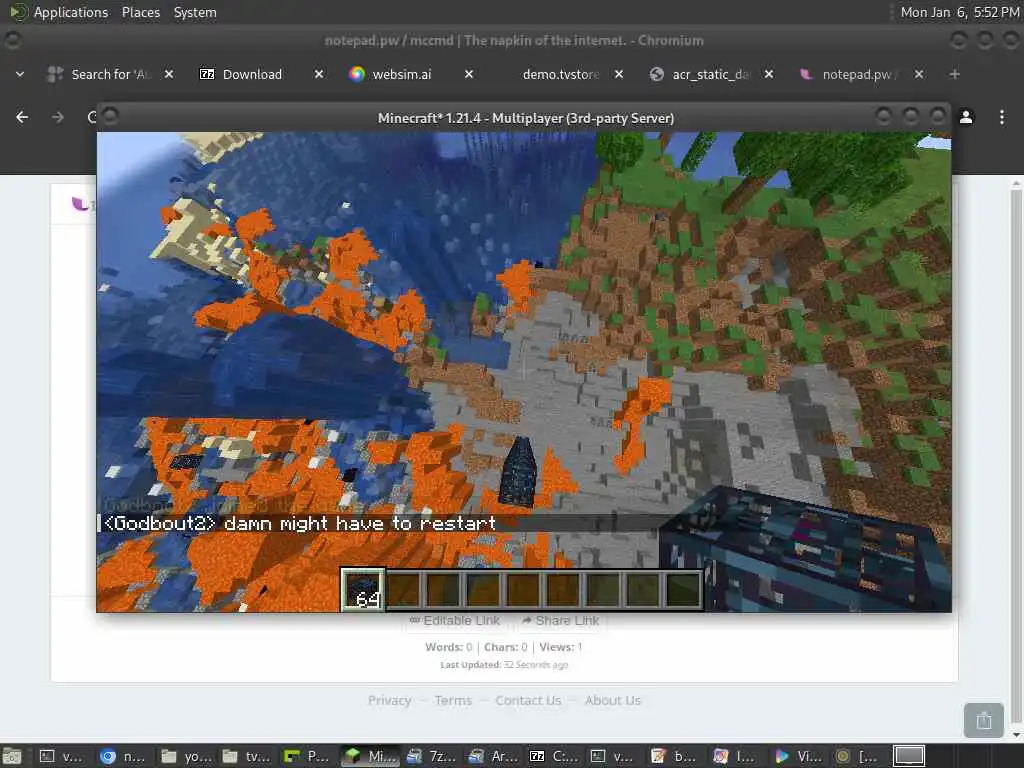Click the websim.ai tab favicon

[x=357, y=74]
